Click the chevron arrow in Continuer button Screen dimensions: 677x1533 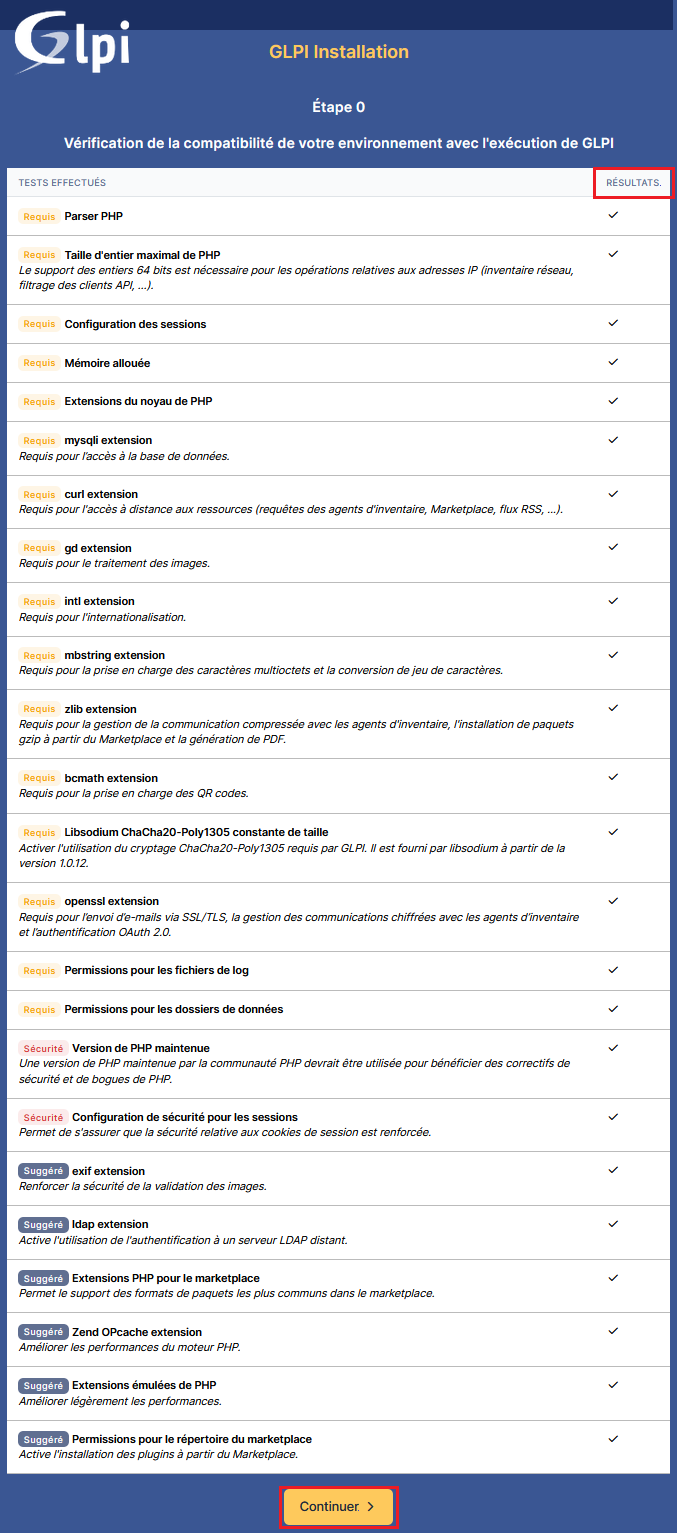pos(370,1506)
